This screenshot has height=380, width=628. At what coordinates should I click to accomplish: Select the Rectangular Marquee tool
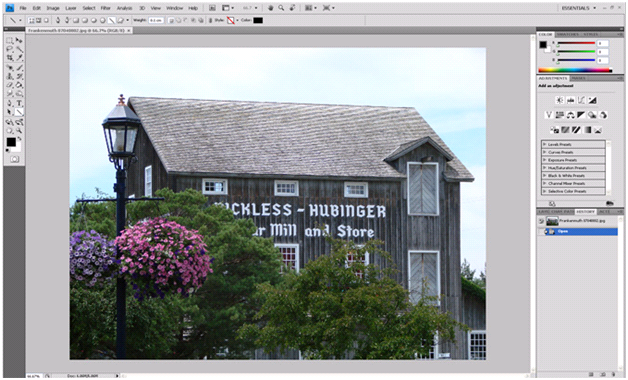tap(10, 40)
